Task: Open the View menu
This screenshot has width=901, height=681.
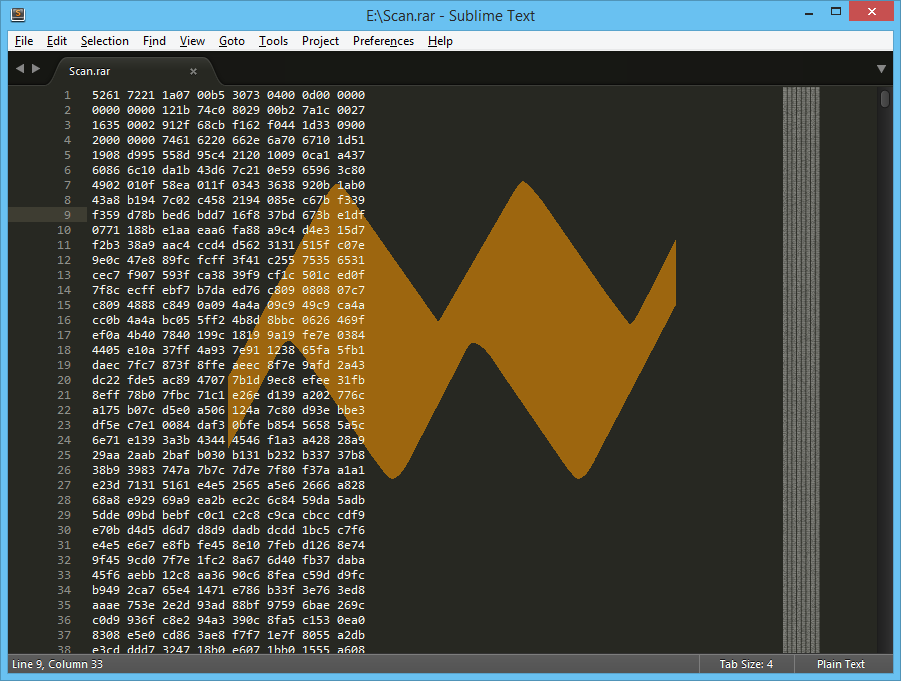Action: click(x=192, y=41)
